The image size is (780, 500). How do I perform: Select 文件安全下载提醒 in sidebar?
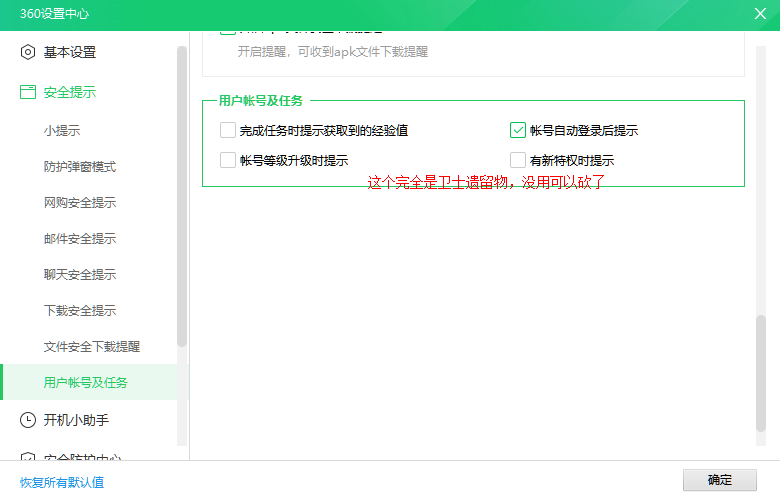coord(92,346)
